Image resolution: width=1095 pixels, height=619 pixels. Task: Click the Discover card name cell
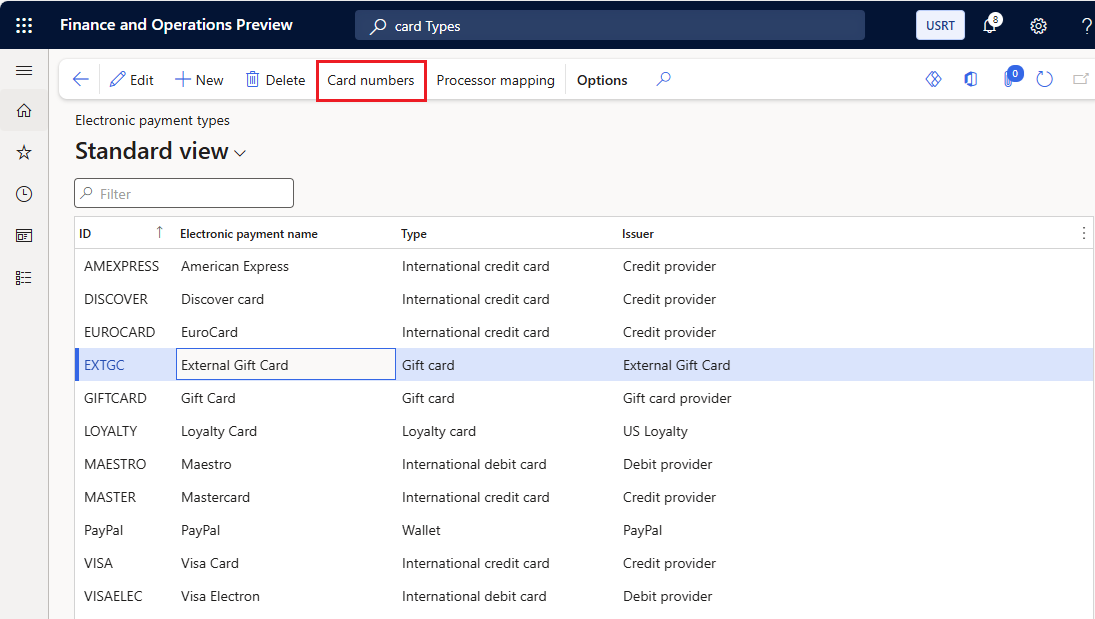pos(222,299)
